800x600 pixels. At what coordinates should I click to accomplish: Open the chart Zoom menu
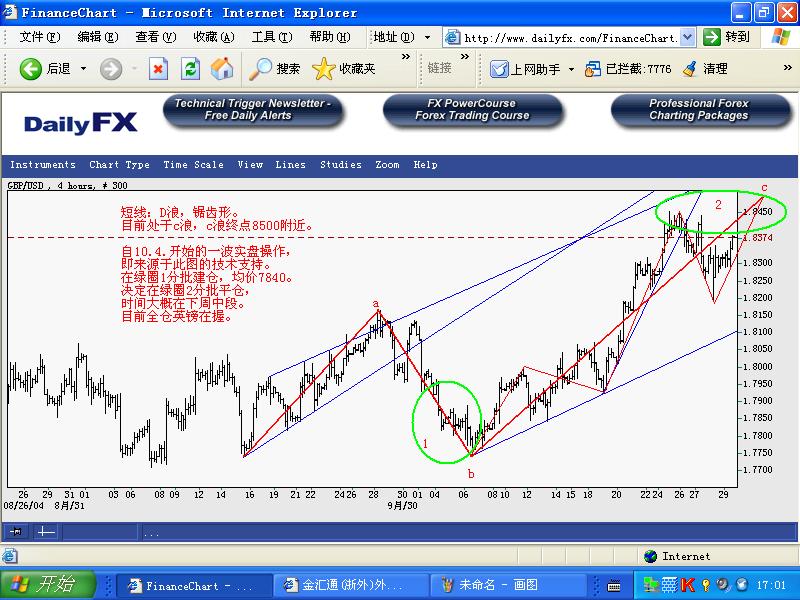387,165
